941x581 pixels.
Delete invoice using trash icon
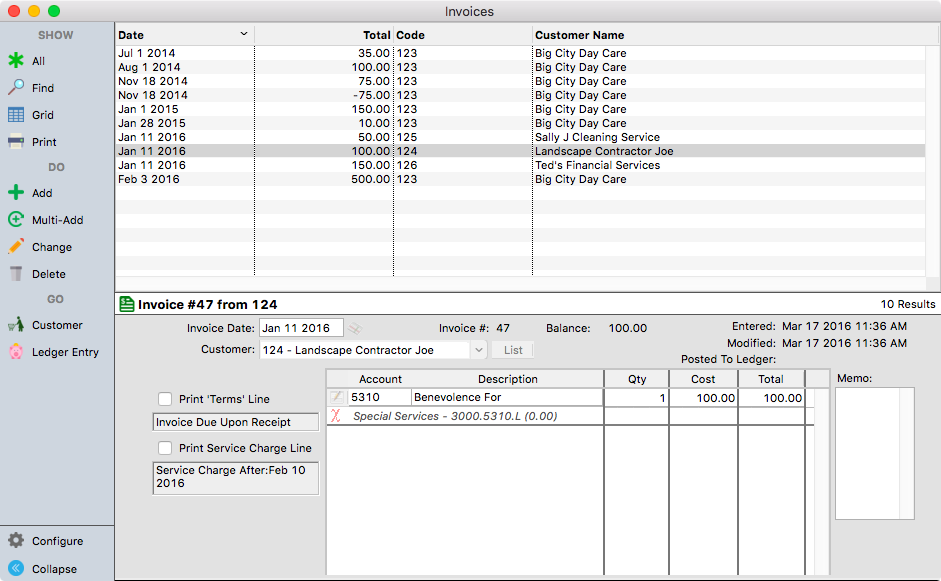16,274
